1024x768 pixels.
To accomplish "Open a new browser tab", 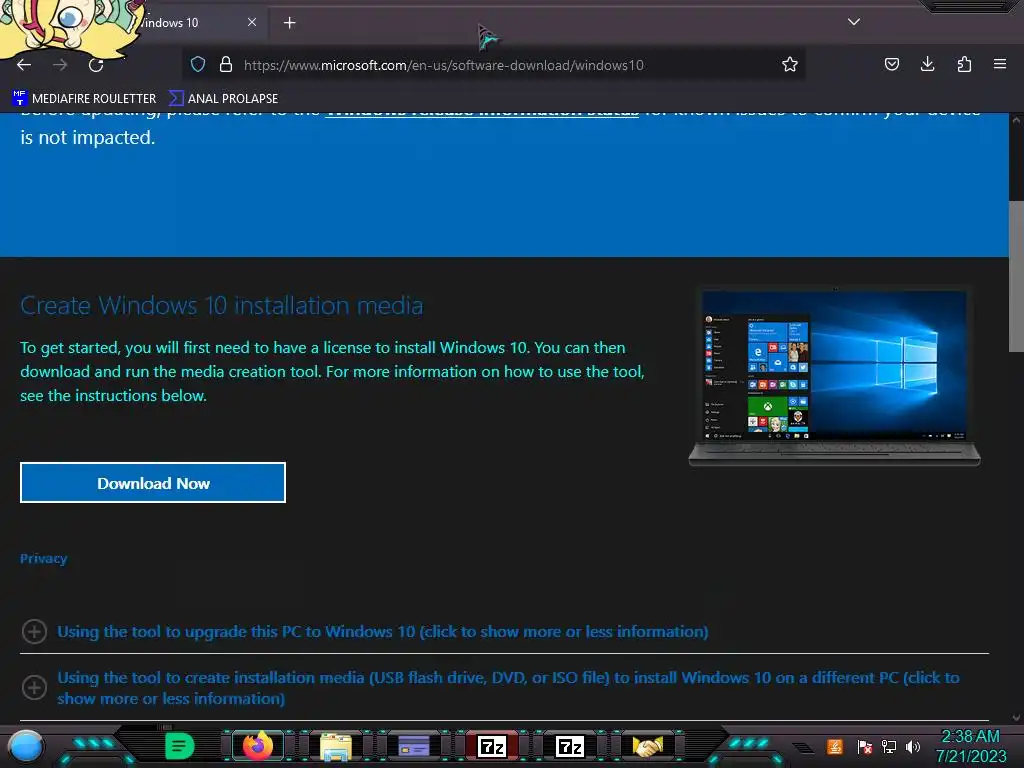I will click(289, 23).
